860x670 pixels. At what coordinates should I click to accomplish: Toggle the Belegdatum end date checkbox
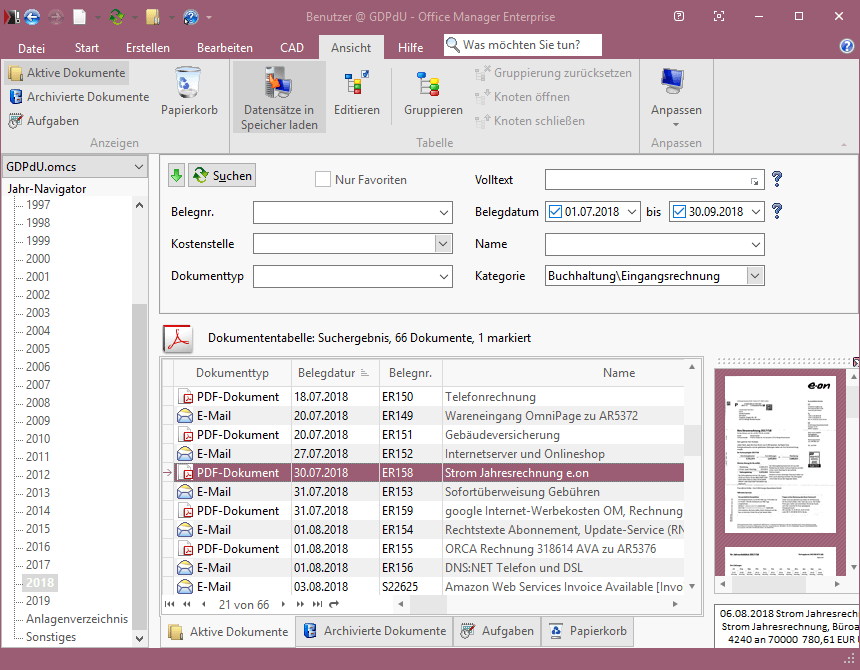pyautogui.click(x=679, y=212)
